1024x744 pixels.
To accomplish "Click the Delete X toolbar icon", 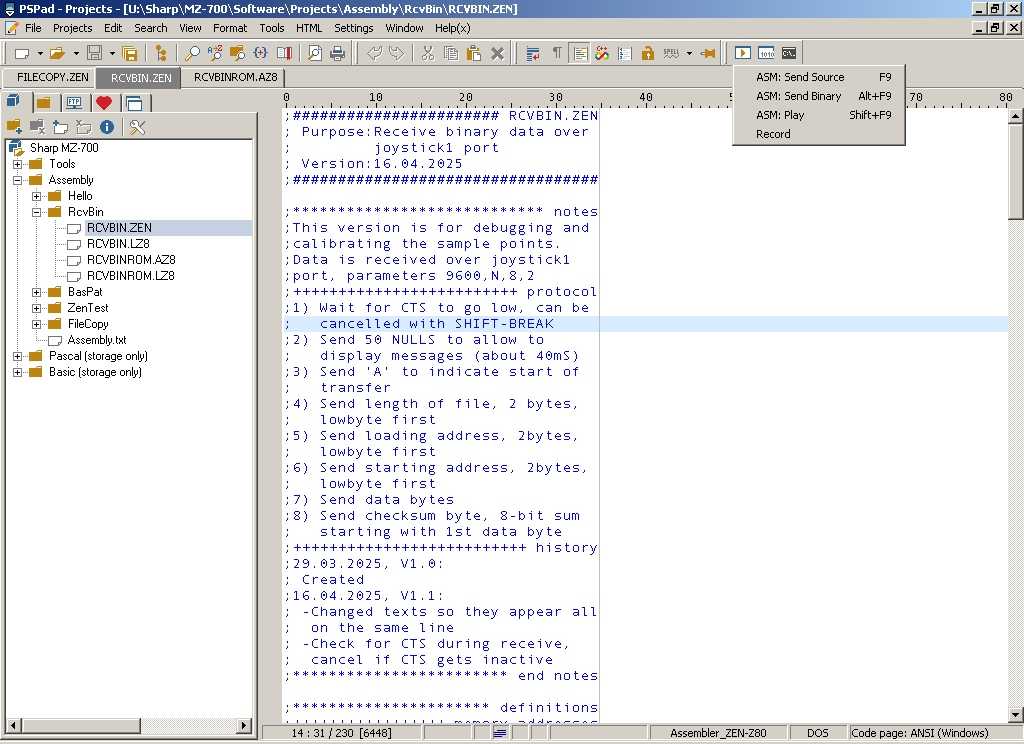I will [497, 54].
